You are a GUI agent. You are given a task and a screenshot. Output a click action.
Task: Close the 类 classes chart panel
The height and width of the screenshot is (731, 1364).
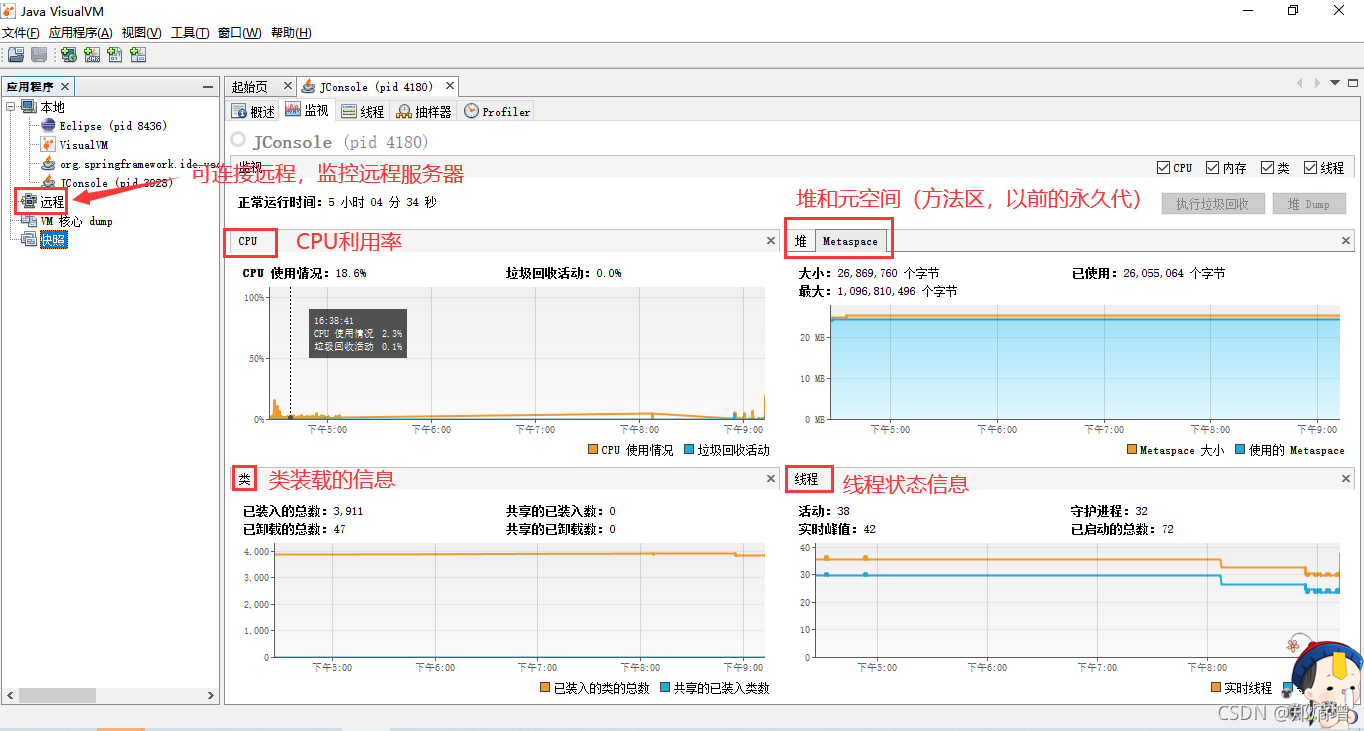[771, 479]
